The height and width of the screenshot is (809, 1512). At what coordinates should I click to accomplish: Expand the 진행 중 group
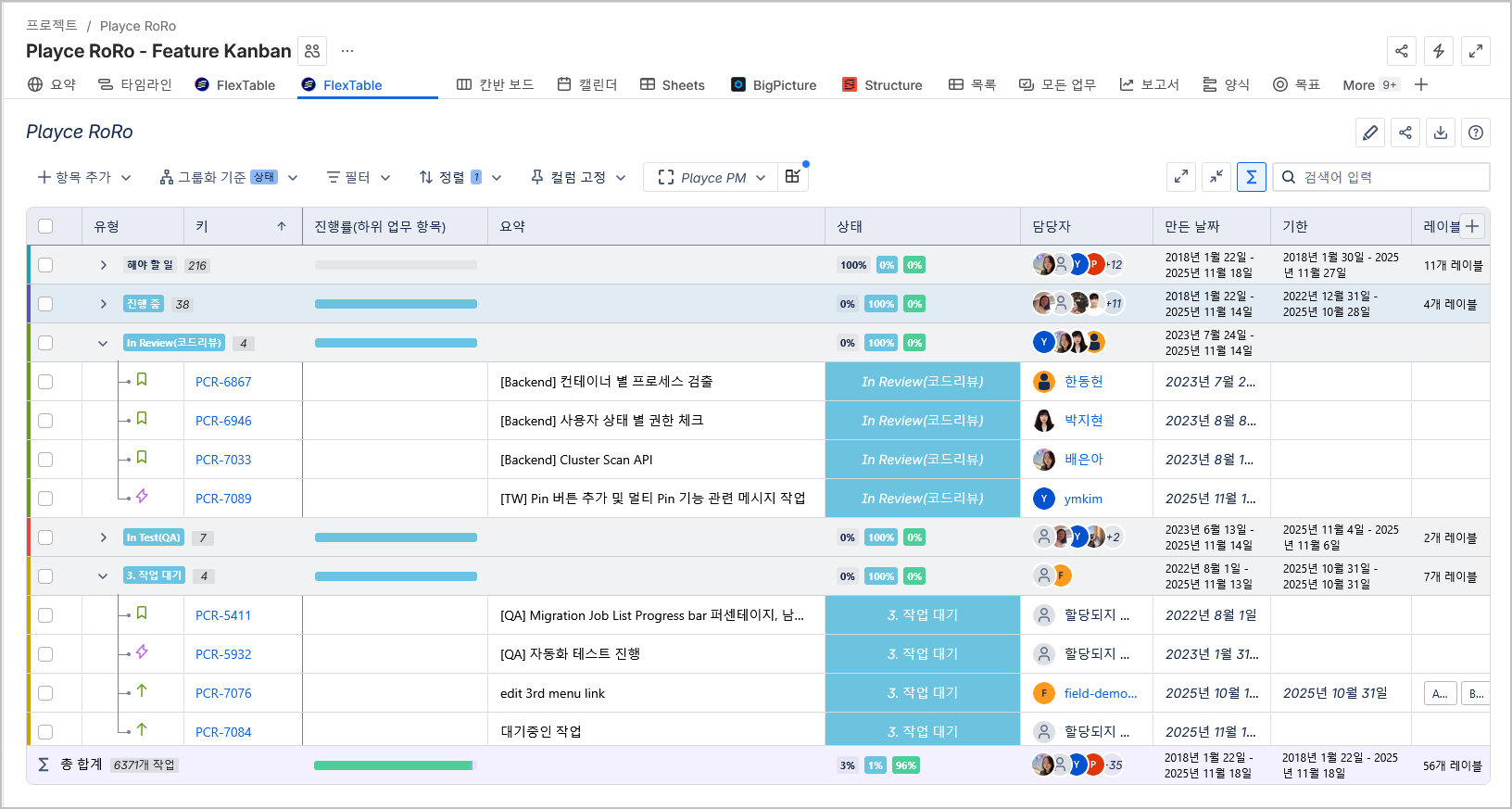(x=103, y=304)
